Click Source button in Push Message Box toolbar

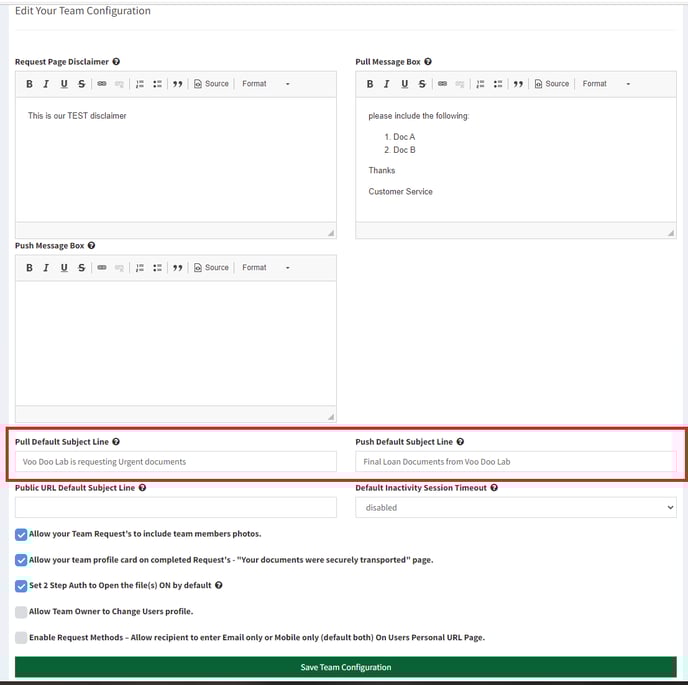pyautogui.click(x=211, y=268)
